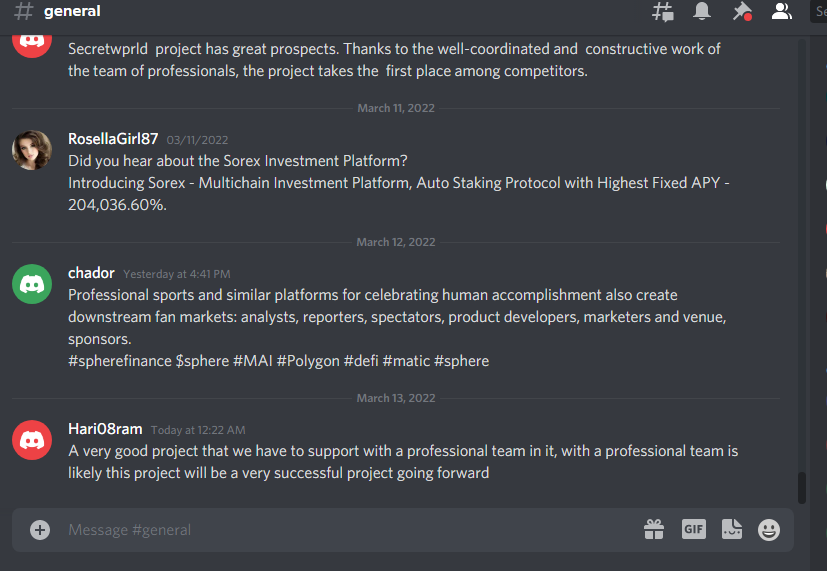Screen dimensions: 827x571
Task: Click the search box in header
Action: [819, 12]
